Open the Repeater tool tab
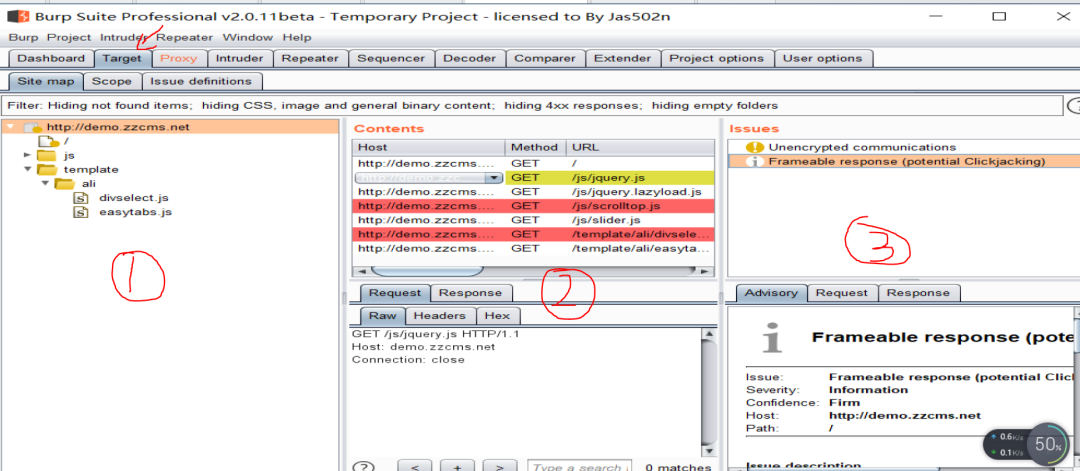This screenshot has height=471, width=1080. pyautogui.click(x=310, y=59)
